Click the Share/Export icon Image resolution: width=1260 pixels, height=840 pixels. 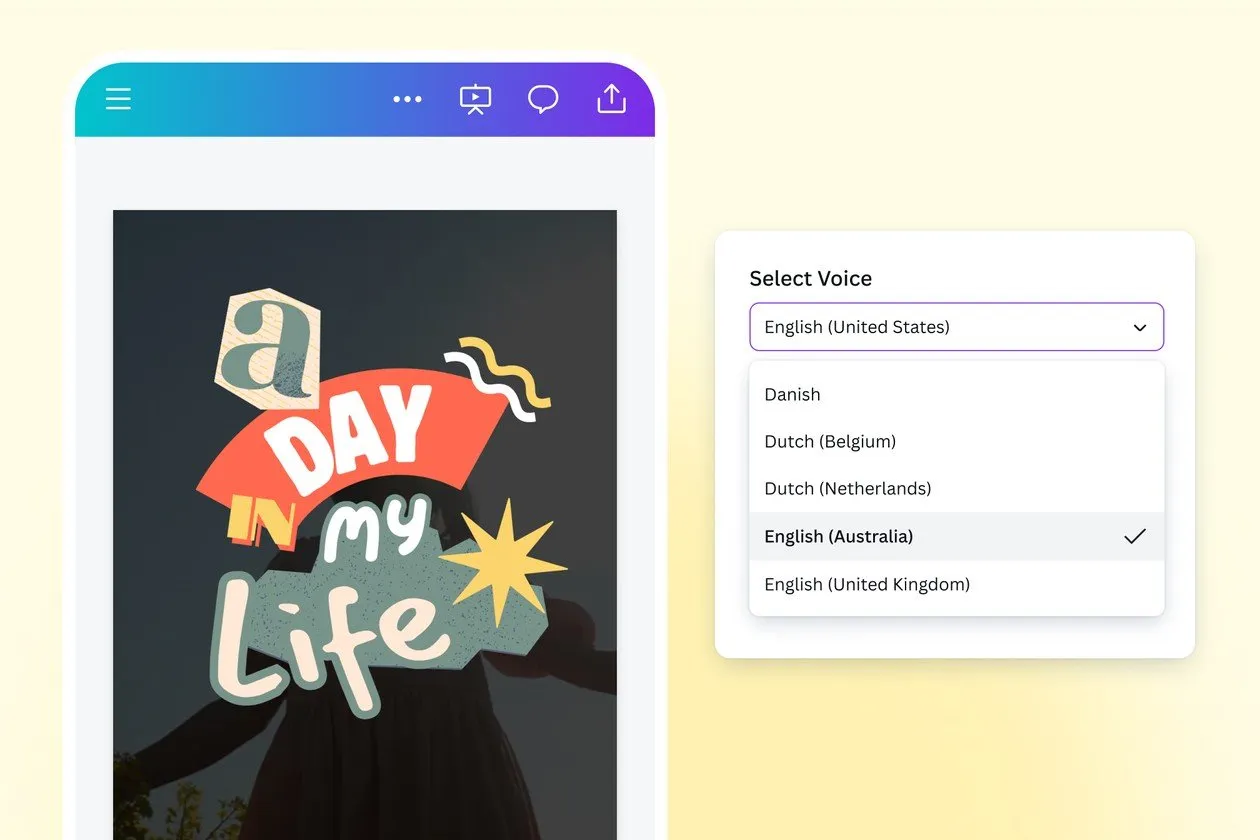(611, 98)
